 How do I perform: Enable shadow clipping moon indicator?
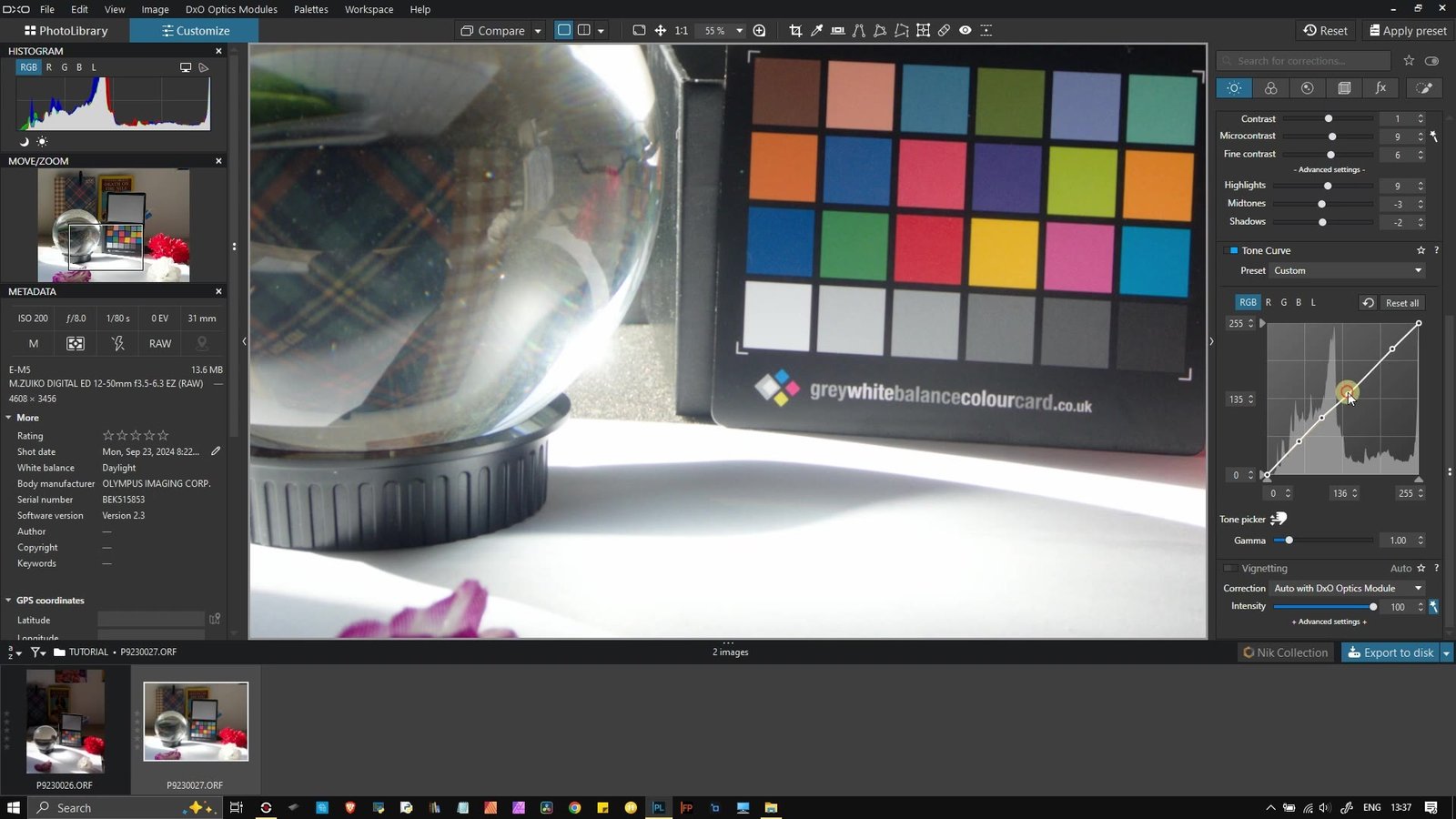pyautogui.click(x=25, y=141)
